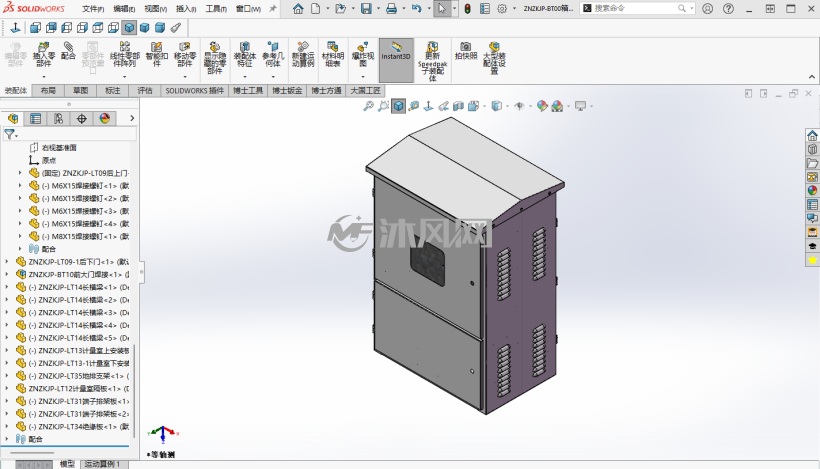Open Assembly Features (装配体特征) tool
This screenshot has height=469, width=820.
pyautogui.click(x=244, y=54)
